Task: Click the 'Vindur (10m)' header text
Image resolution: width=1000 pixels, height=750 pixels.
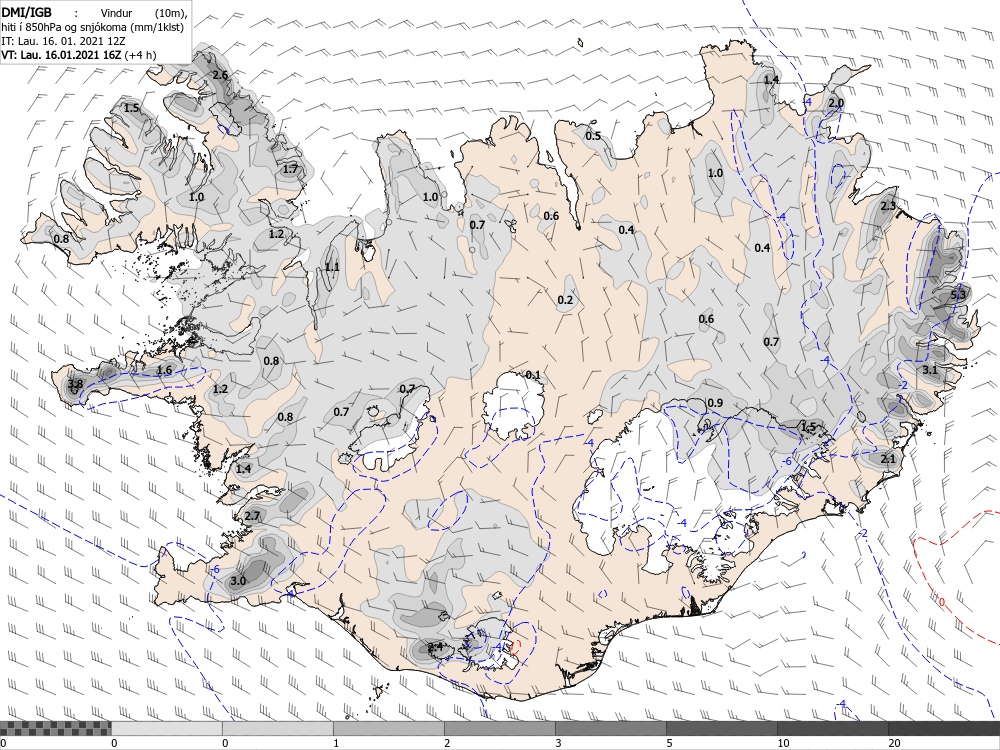Action: tap(142, 13)
